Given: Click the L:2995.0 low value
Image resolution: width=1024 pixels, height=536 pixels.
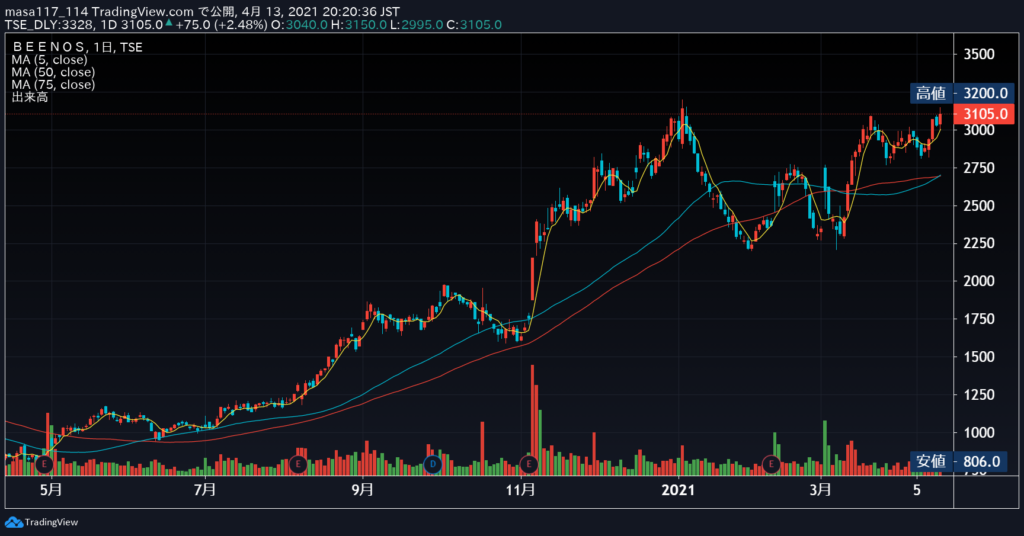Looking at the screenshot, I should [x=416, y=25].
